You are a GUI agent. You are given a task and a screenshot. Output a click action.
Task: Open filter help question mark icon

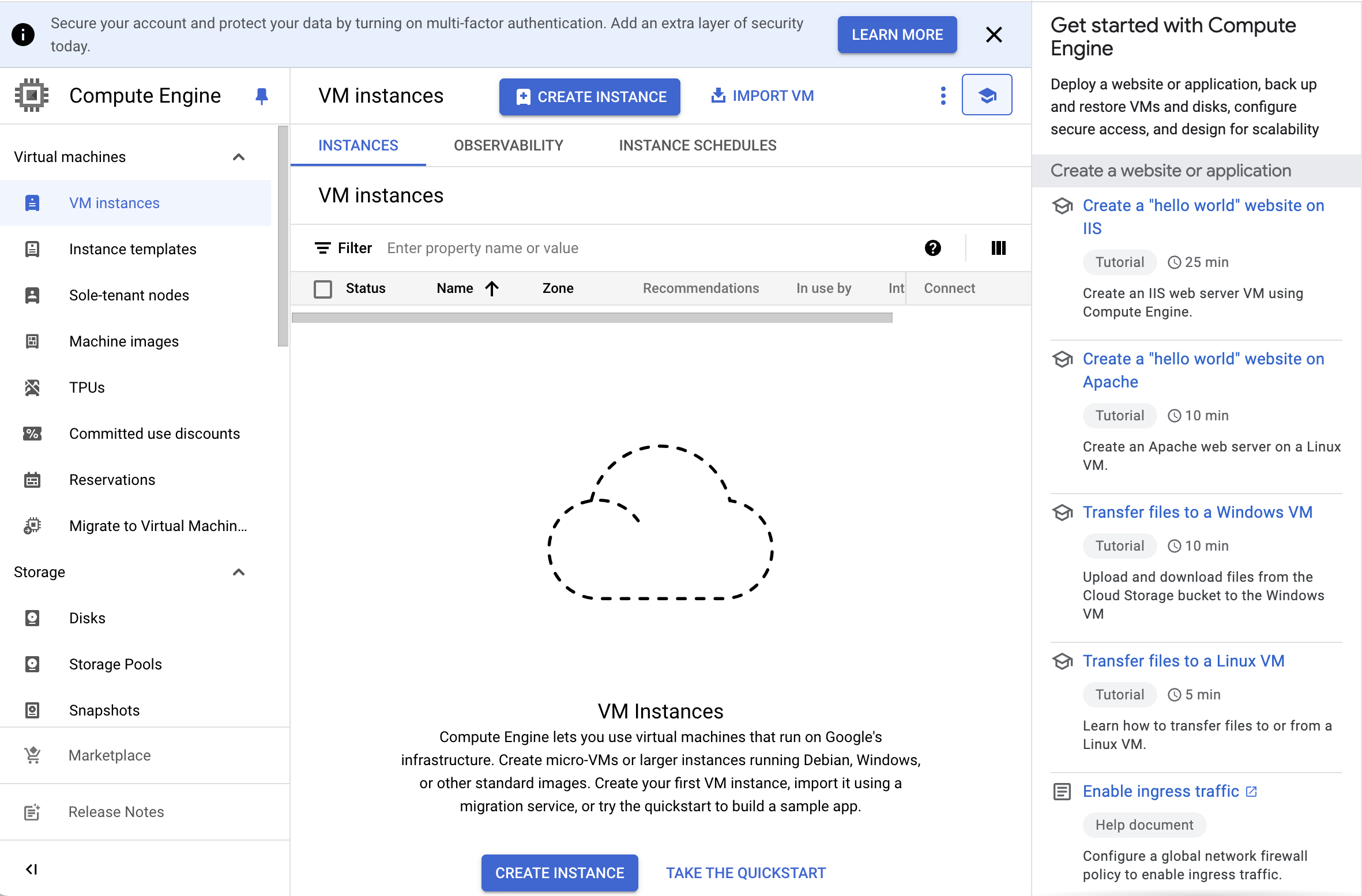coord(932,248)
